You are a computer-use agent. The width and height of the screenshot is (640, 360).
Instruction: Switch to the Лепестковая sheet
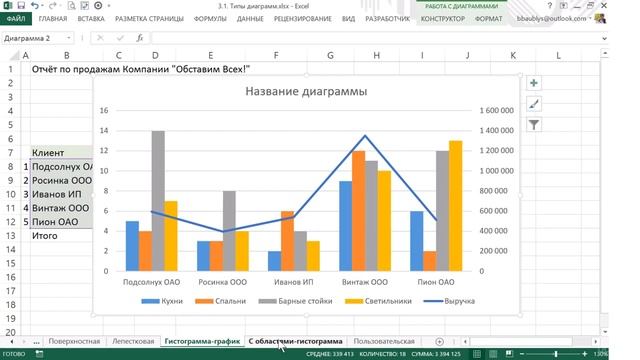coord(133,341)
